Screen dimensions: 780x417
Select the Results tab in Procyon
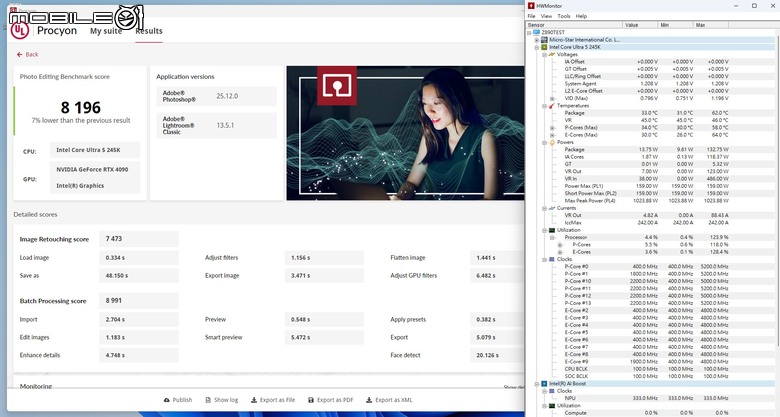[149, 31]
